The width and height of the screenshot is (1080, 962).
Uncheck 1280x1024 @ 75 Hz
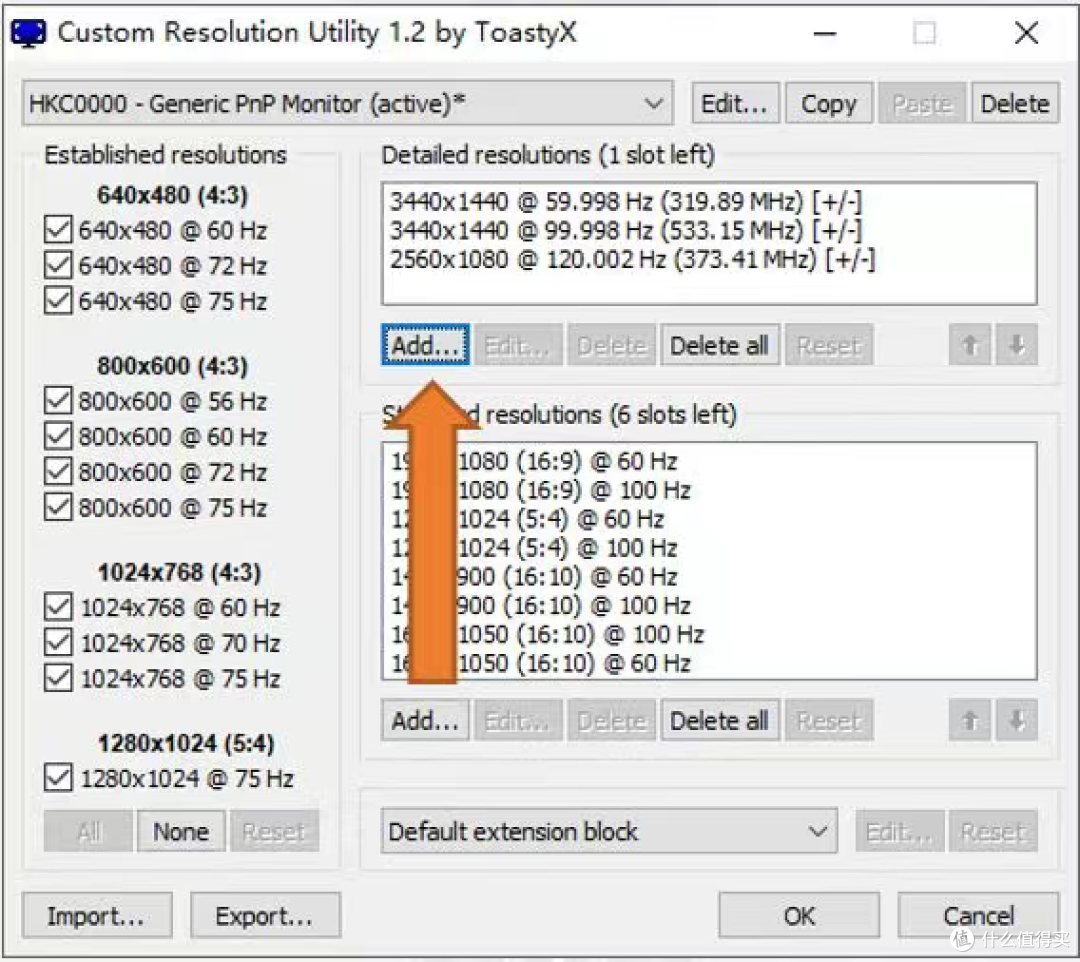57,777
